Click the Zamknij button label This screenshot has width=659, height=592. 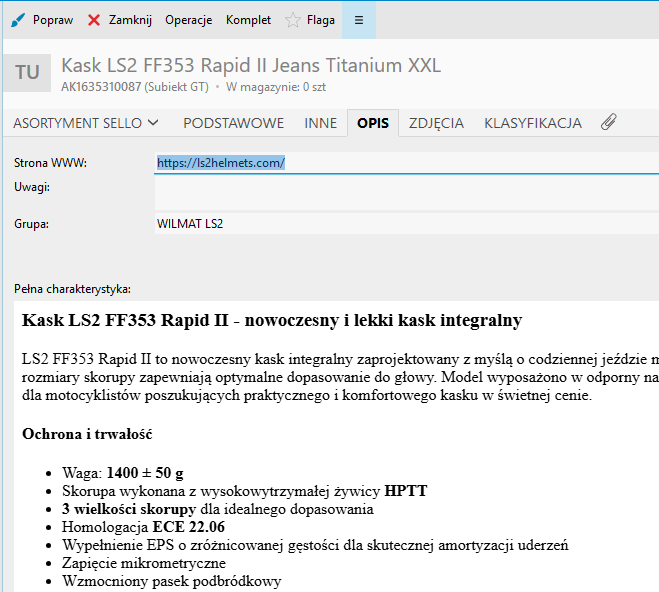tap(130, 20)
